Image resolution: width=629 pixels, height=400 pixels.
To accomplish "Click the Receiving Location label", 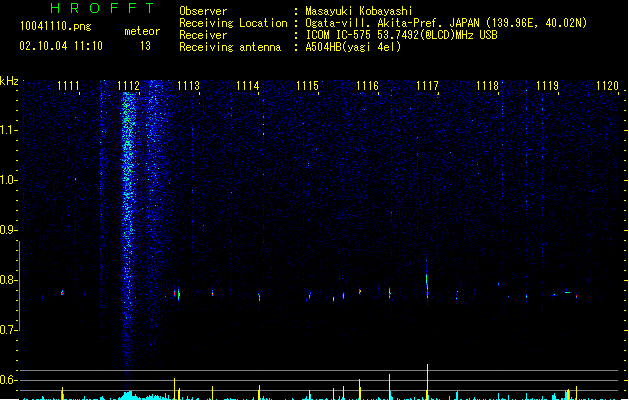I will (233, 23).
